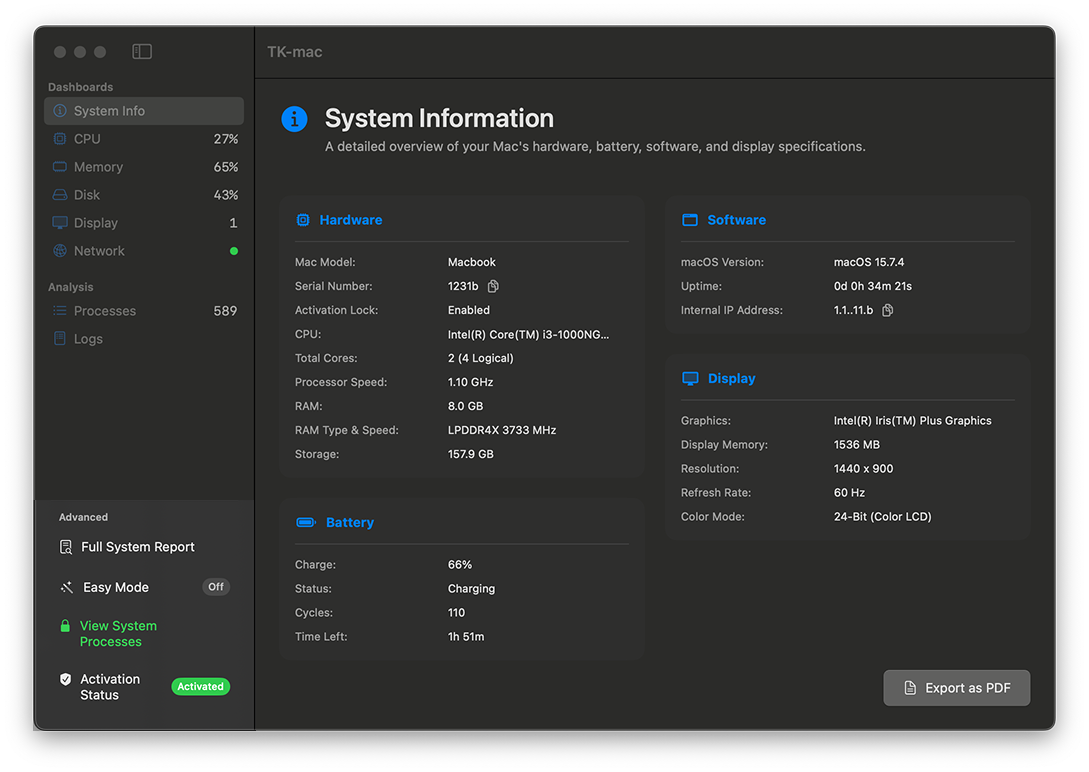Open the Activated status badge
1089x772 pixels.
[x=200, y=686]
